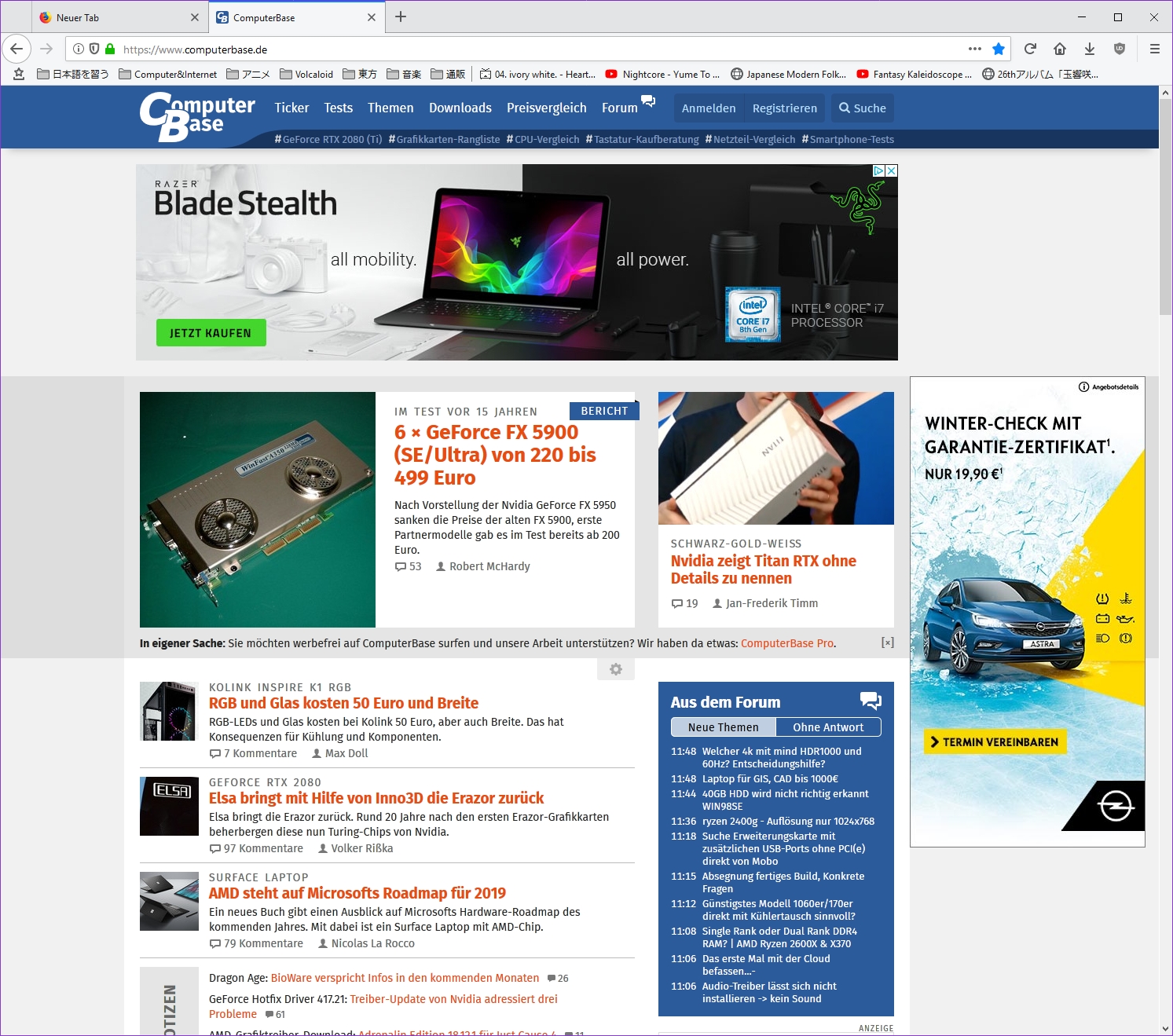Screen dimensions: 1173x1036
Task: Click the JETZT KAUFEN button
Action: pos(211,333)
